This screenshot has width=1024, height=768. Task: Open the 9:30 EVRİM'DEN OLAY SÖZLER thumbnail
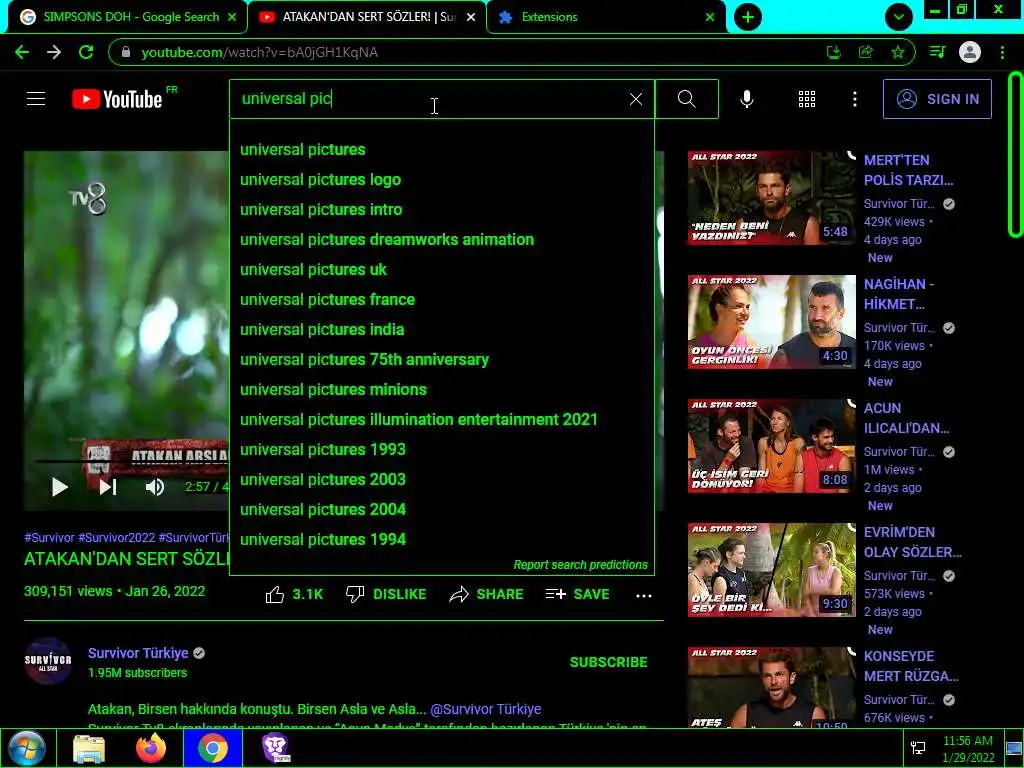point(771,570)
